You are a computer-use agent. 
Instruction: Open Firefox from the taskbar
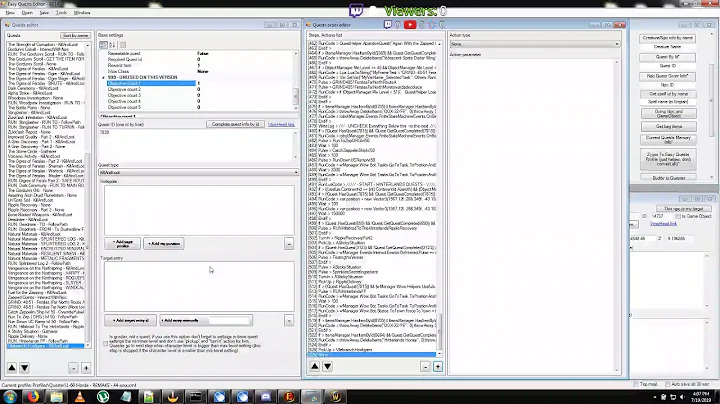(33, 397)
